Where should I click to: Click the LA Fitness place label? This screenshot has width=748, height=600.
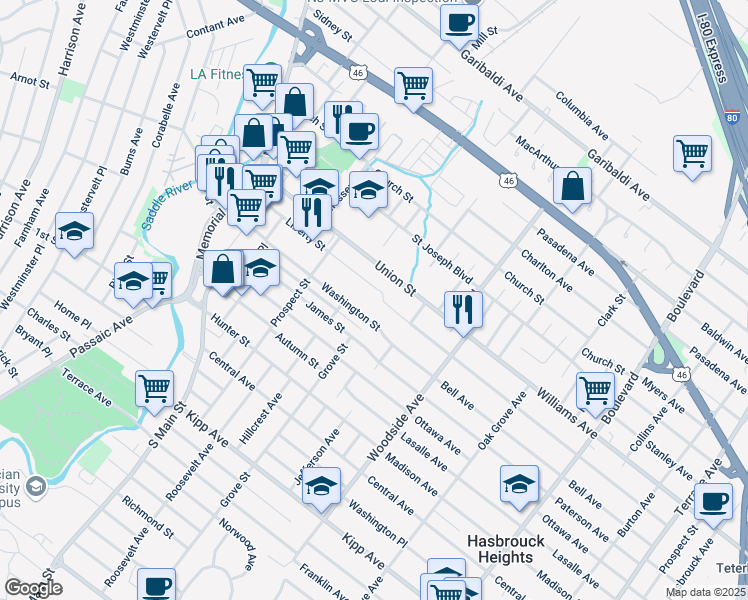click(217, 74)
